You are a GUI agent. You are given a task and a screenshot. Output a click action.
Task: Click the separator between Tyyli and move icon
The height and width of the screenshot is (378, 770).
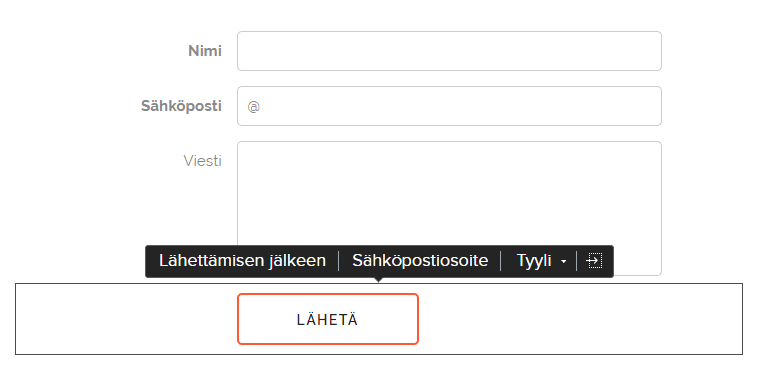tap(577, 261)
